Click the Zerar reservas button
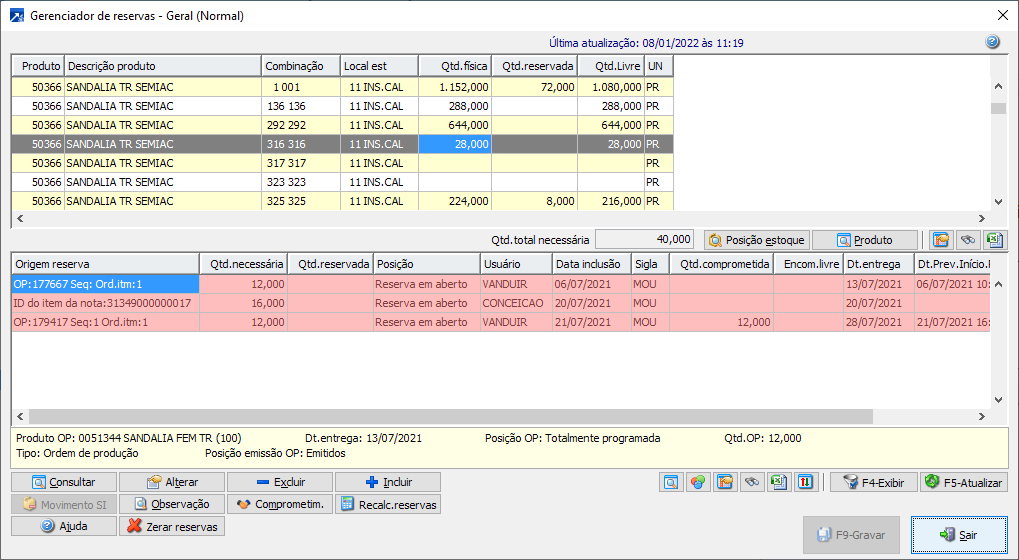This screenshot has height=560, width=1019. pos(171,526)
